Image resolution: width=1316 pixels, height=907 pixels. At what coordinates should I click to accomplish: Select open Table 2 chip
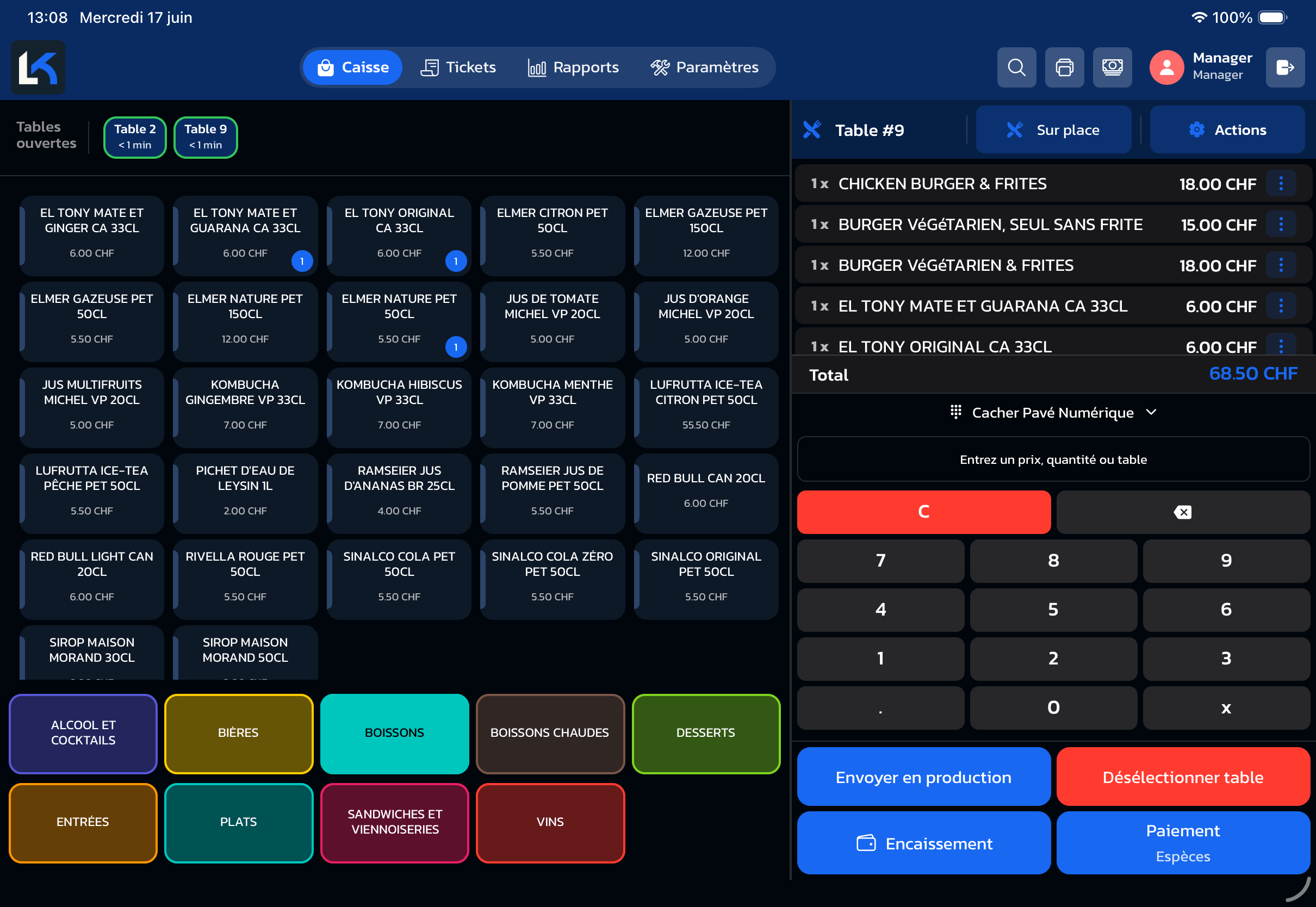coord(135,137)
